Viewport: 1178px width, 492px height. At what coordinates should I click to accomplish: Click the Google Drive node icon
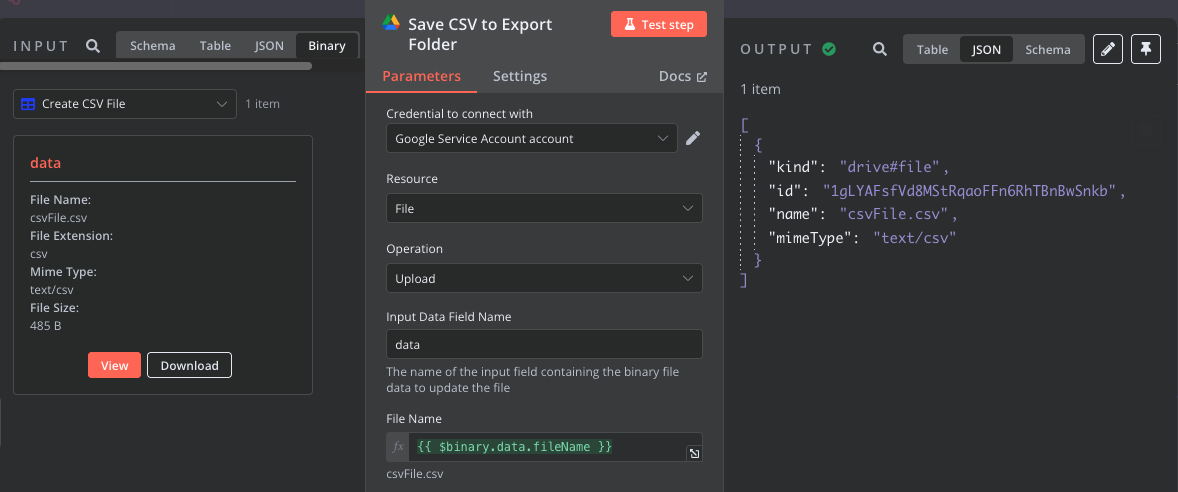tap(393, 23)
